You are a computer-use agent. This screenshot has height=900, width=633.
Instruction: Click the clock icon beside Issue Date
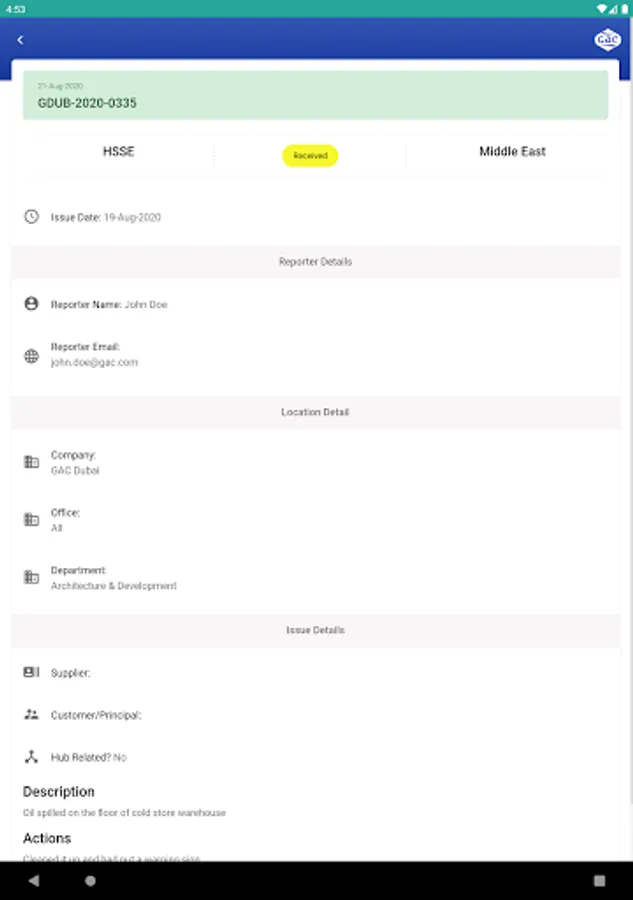31,216
